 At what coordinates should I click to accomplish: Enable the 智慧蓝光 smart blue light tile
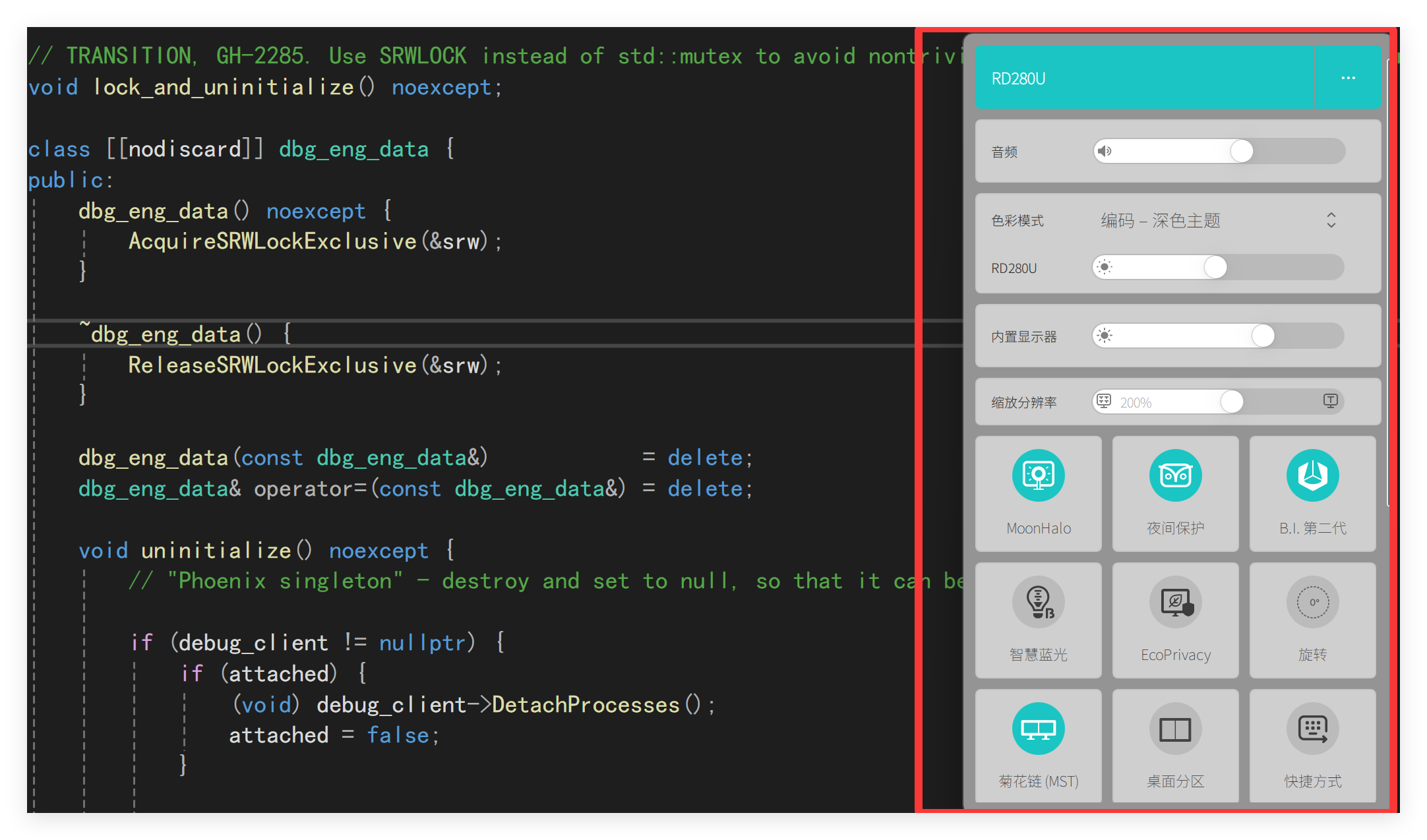[1038, 601]
